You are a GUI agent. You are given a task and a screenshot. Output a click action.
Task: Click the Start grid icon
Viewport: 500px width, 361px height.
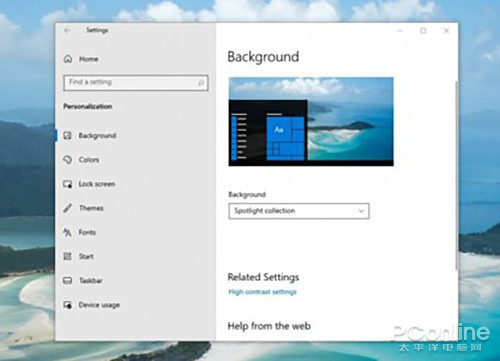[68, 256]
